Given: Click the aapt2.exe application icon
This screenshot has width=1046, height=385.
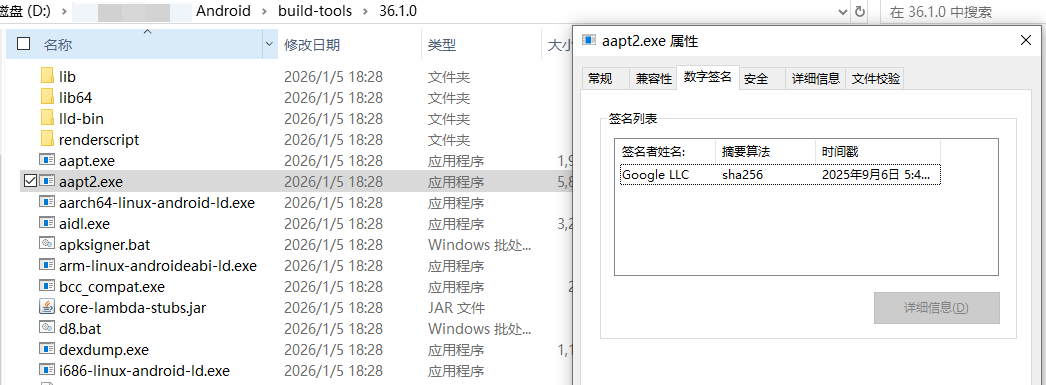Looking at the screenshot, I should point(47,181).
